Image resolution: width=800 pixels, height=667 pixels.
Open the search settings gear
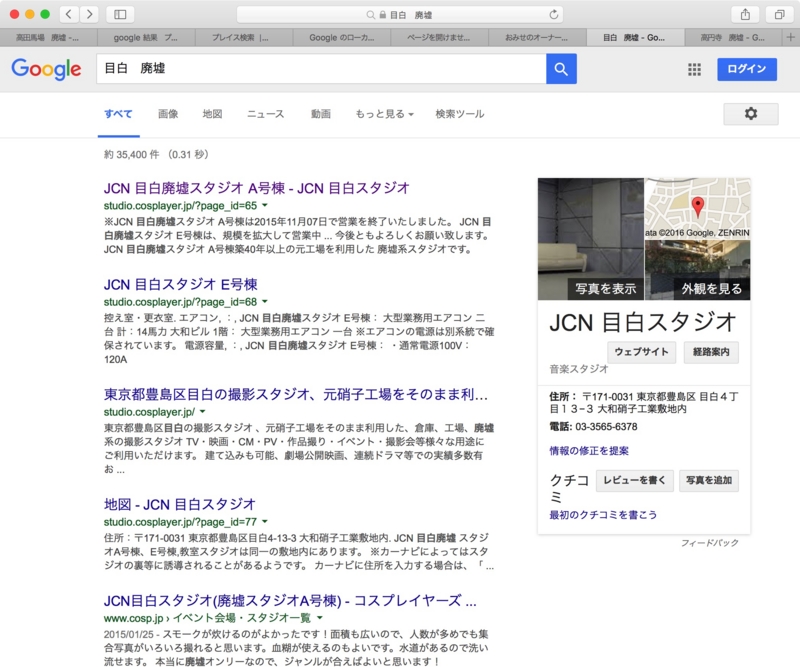751,114
